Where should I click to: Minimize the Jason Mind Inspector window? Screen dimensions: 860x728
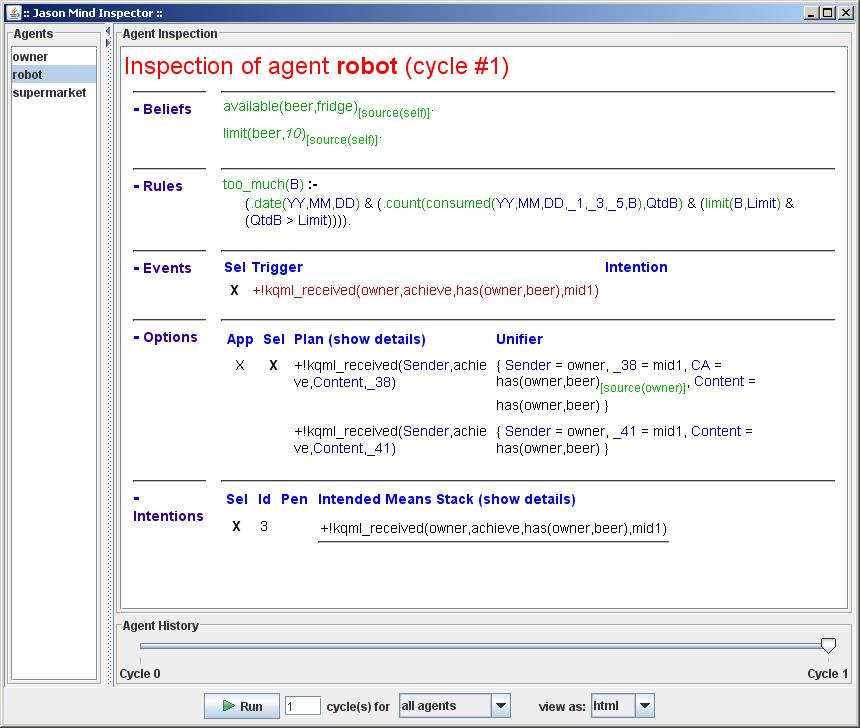(811, 12)
